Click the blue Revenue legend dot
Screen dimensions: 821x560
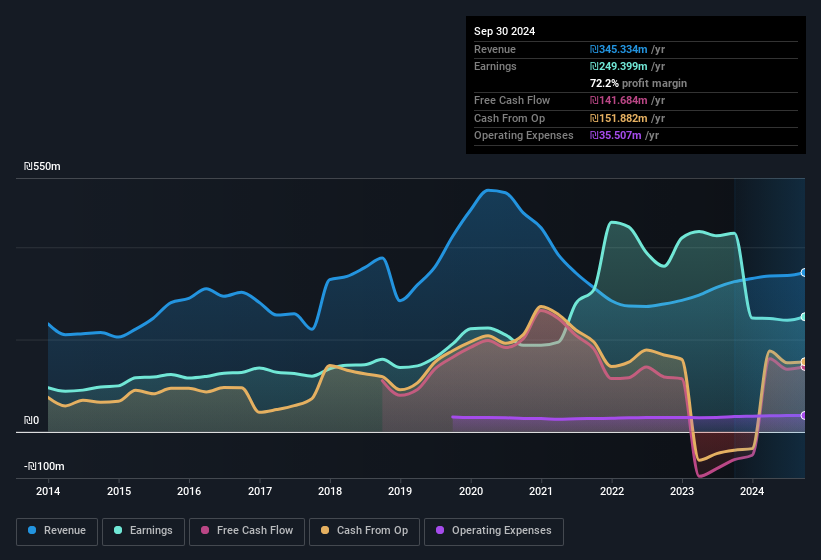pos(33,531)
